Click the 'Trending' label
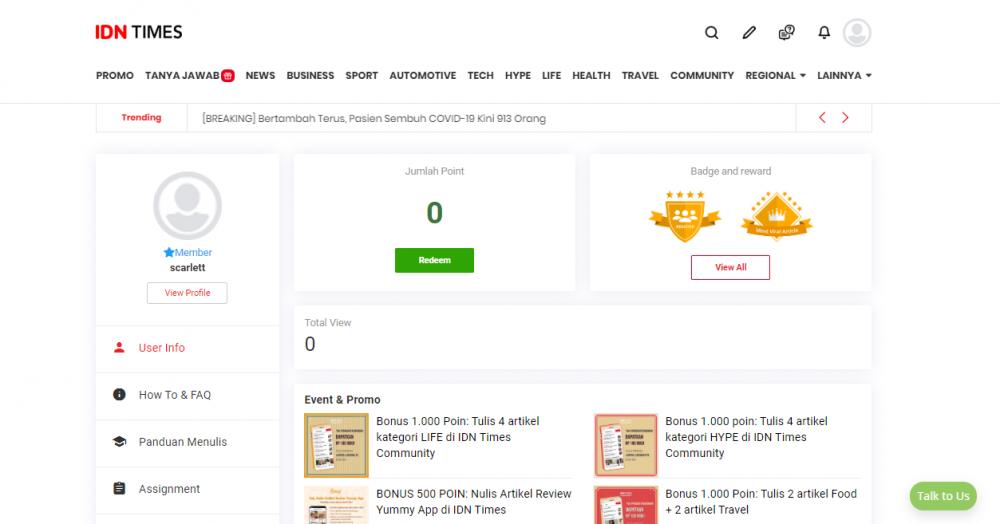Image resolution: width=1000 pixels, height=524 pixels. pos(142,117)
